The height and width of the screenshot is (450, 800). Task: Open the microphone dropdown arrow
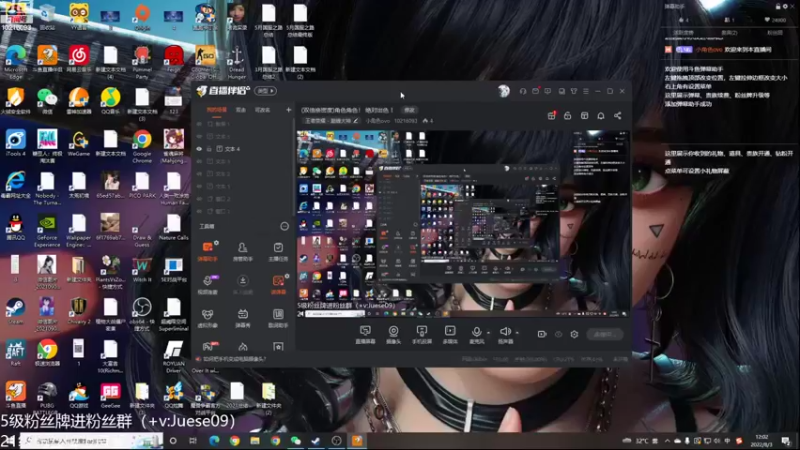488,333
